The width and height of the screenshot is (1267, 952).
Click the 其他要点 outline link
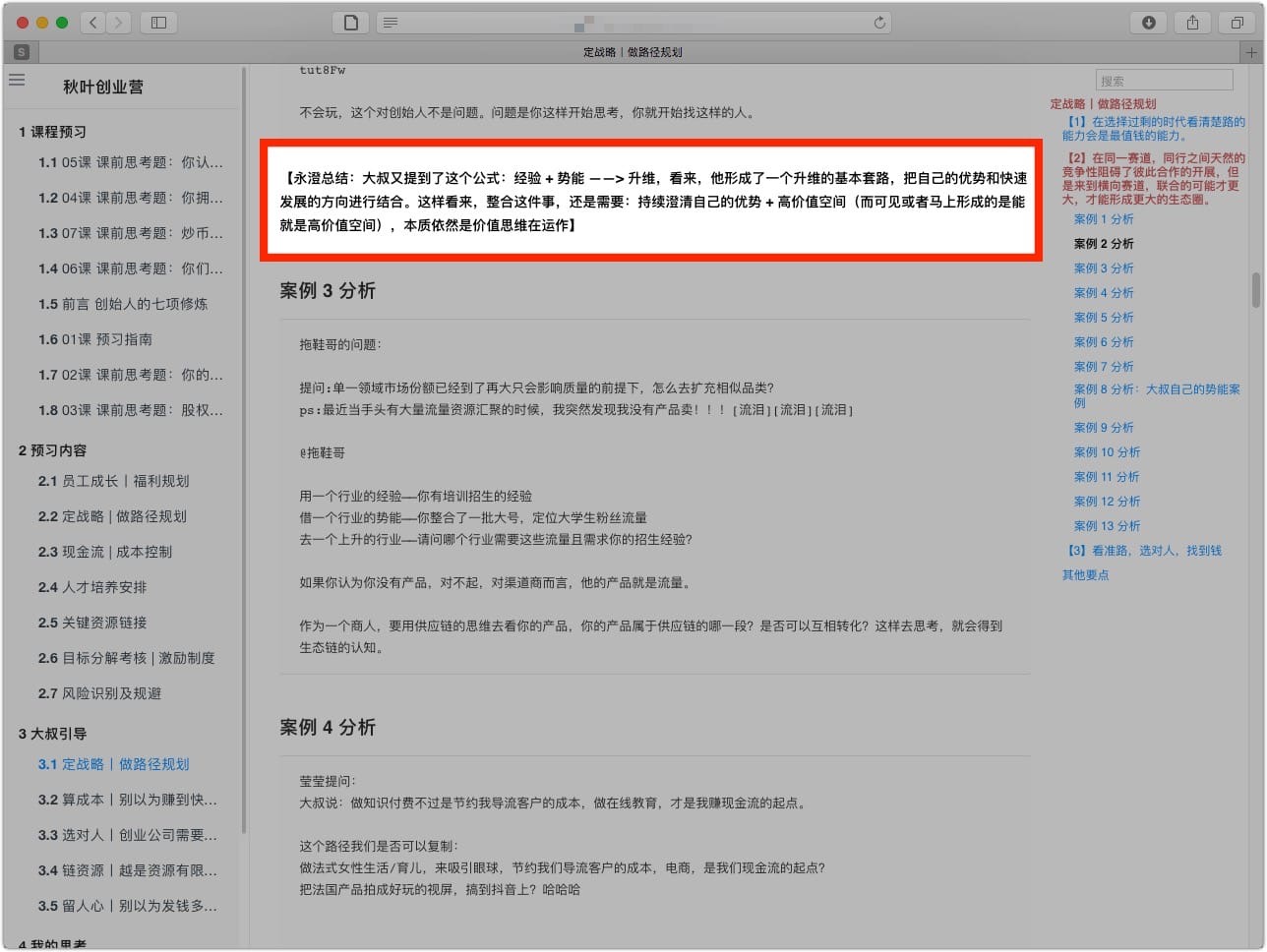coord(1085,575)
